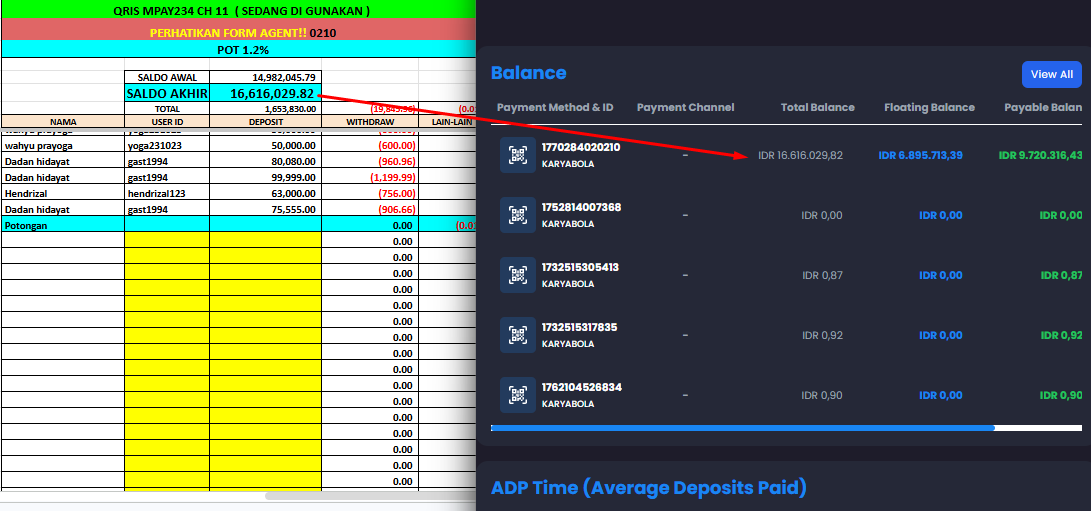Select withdraw (600.00) cell

[x=370, y=146]
